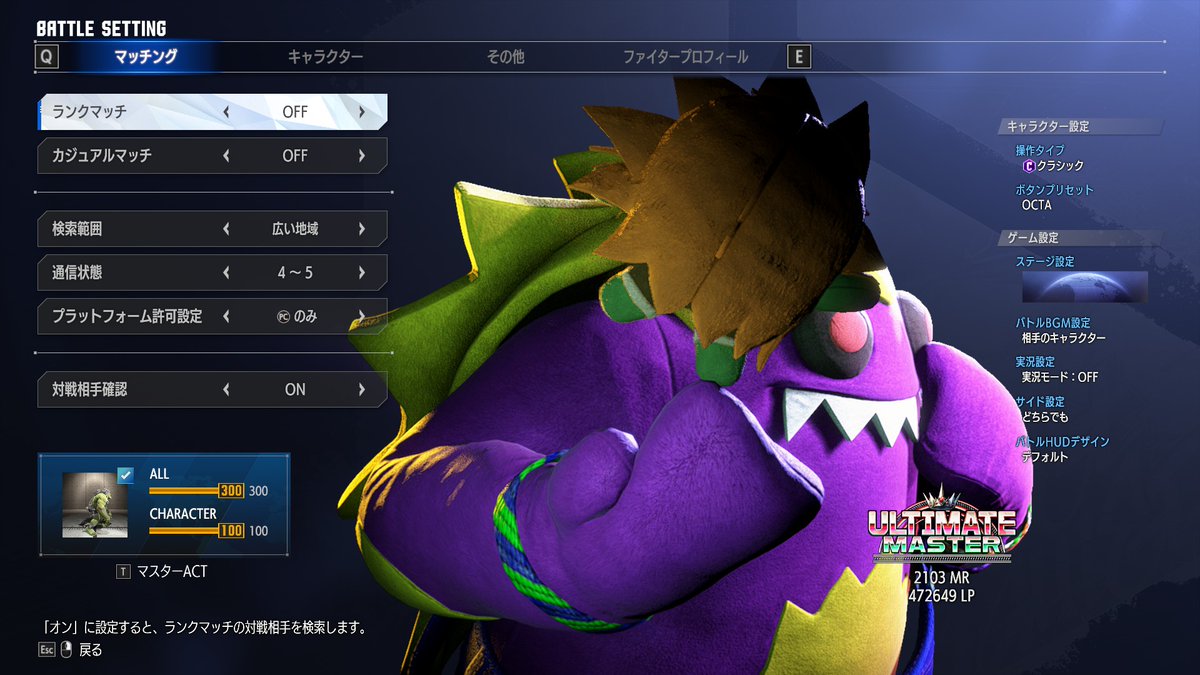Viewport: 1200px width, 675px height.
Task: Click the 検索範囲 label
Action: click(x=76, y=229)
